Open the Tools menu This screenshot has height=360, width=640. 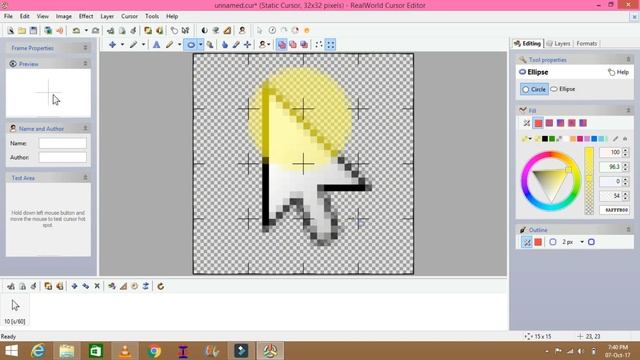[x=152, y=16]
